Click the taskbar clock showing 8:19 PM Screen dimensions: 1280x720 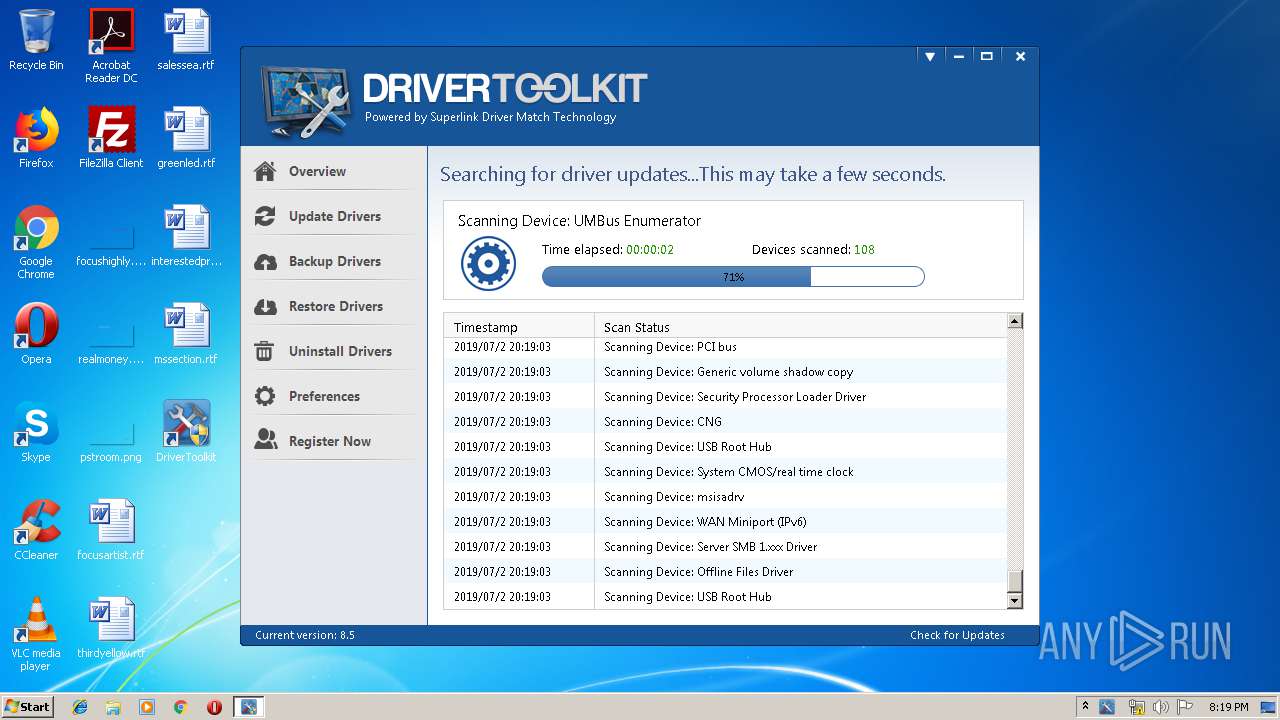1228,707
